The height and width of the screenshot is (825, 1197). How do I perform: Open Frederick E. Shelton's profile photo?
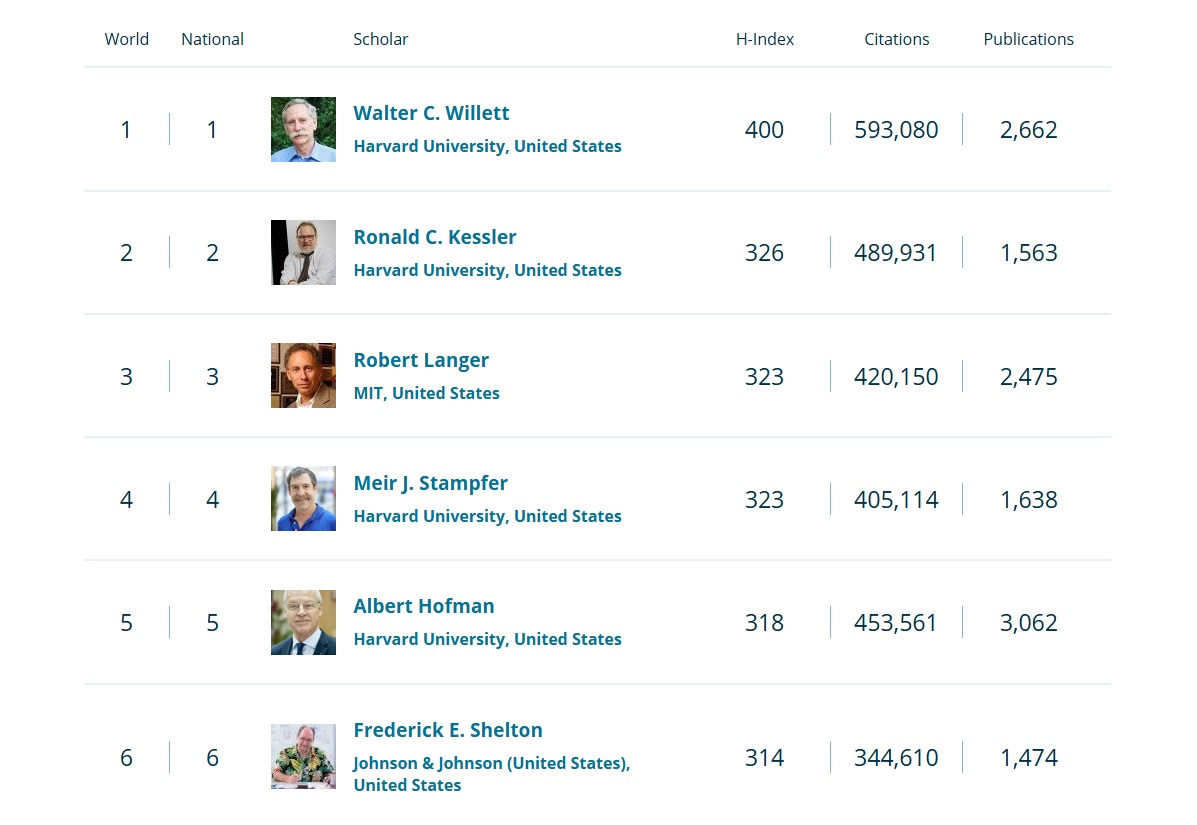click(303, 756)
